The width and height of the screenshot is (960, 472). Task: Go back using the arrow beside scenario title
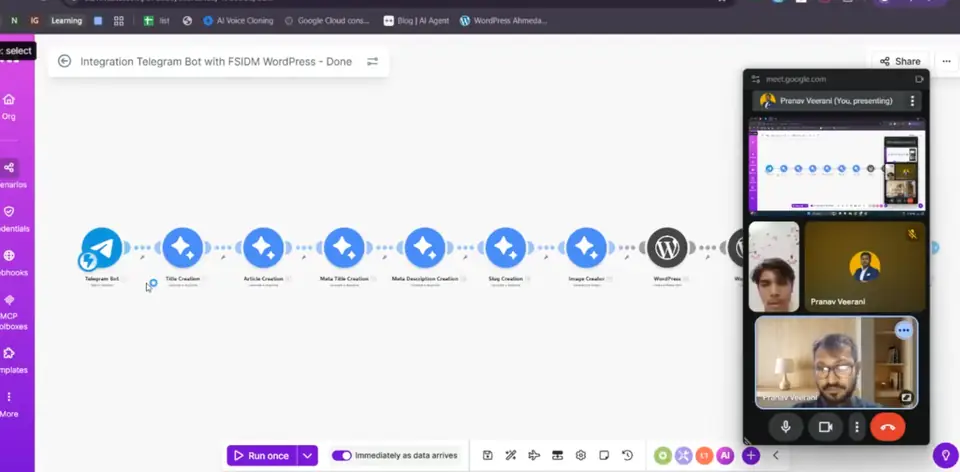coord(64,61)
